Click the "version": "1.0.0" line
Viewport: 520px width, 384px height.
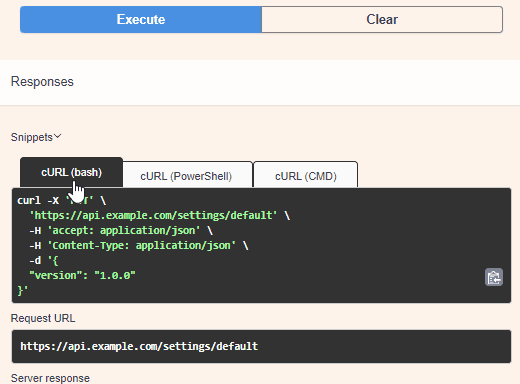coord(82,275)
